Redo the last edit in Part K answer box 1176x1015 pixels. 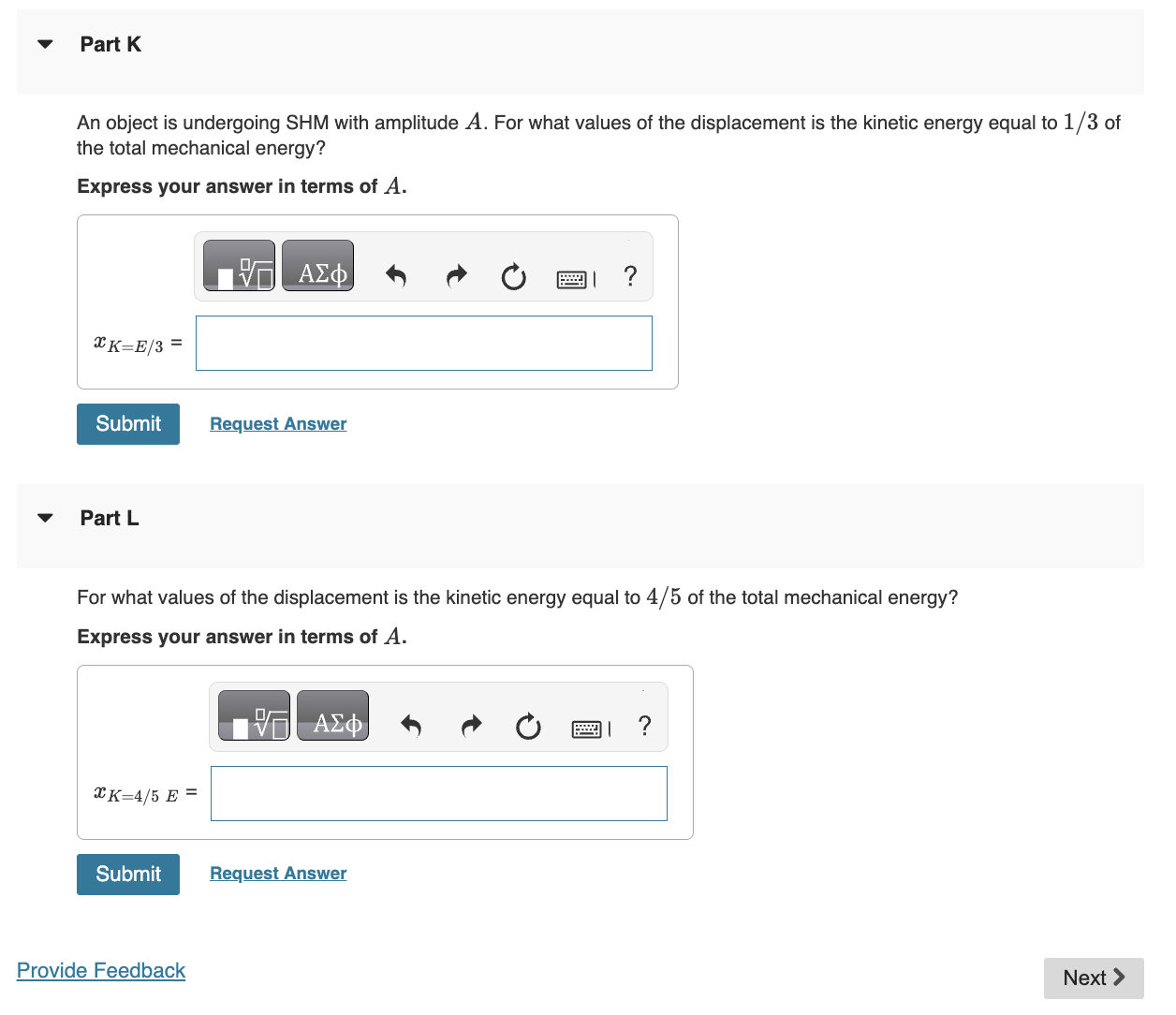(x=456, y=276)
